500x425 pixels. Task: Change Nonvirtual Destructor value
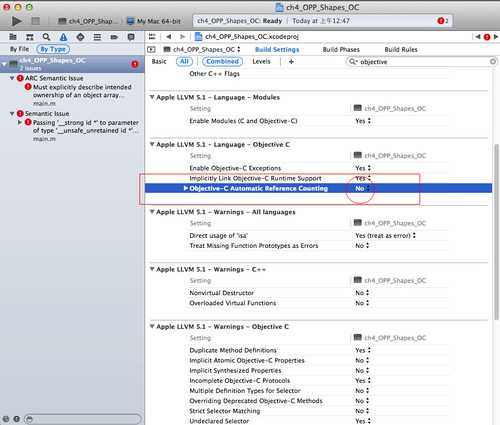pyautogui.click(x=362, y=293)
